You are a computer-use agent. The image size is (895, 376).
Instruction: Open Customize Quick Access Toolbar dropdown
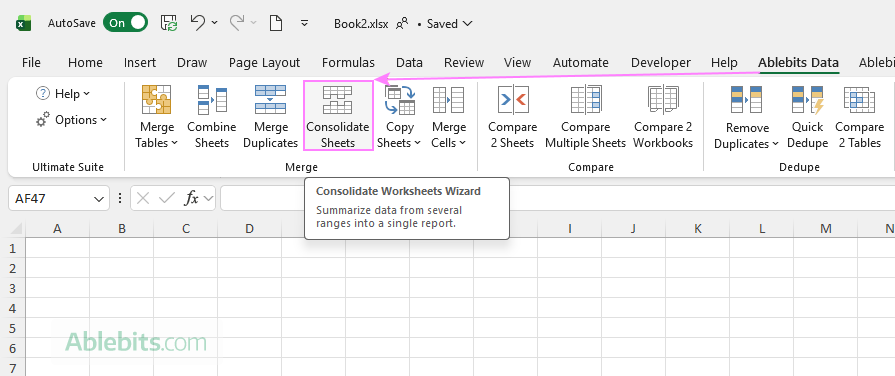coord(305,23)
